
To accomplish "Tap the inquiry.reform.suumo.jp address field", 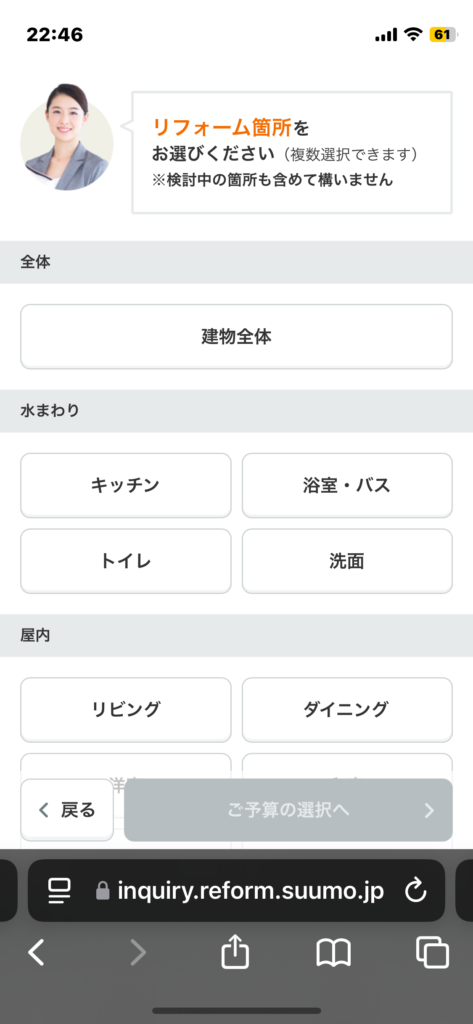I will [x=236, y=890].
